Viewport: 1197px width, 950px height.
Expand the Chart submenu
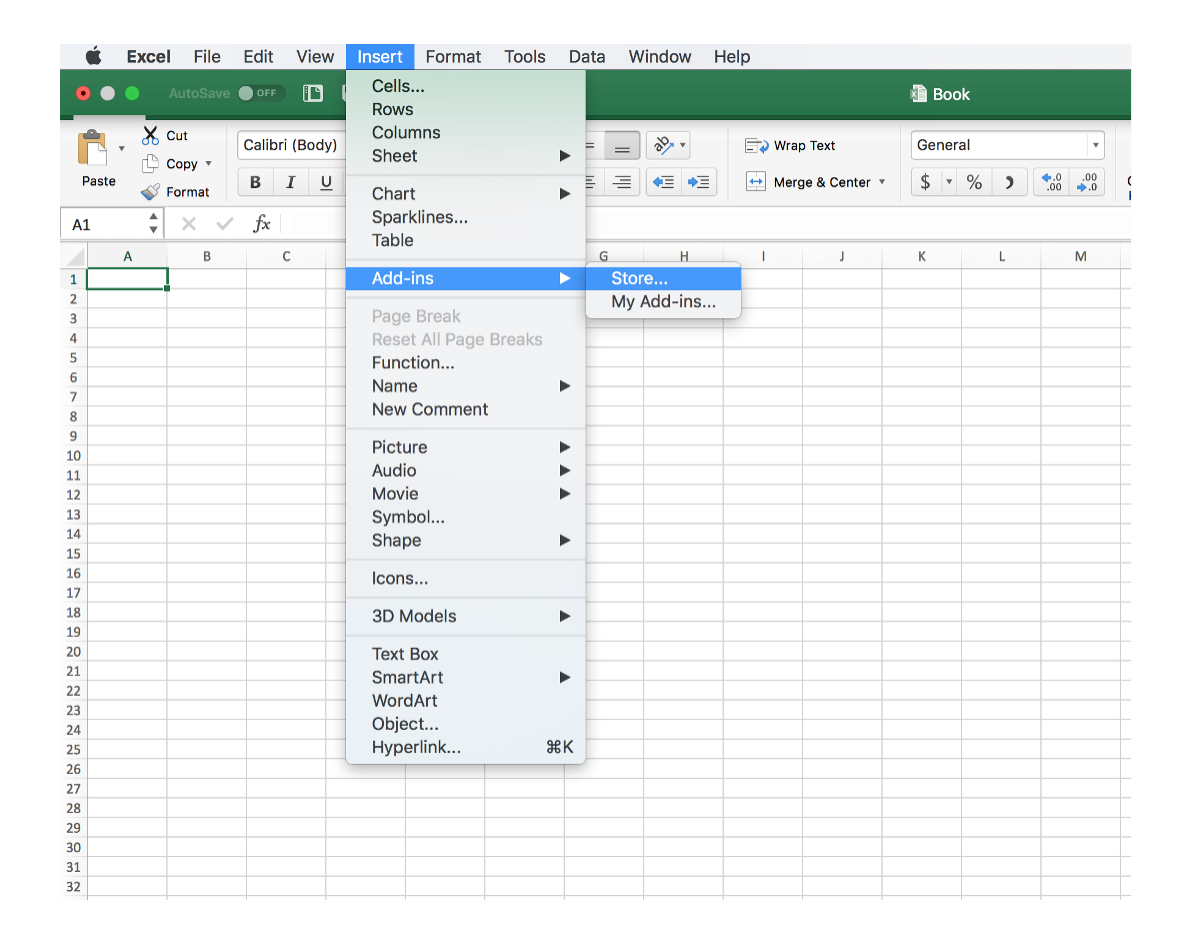click(x=466, y=194)
